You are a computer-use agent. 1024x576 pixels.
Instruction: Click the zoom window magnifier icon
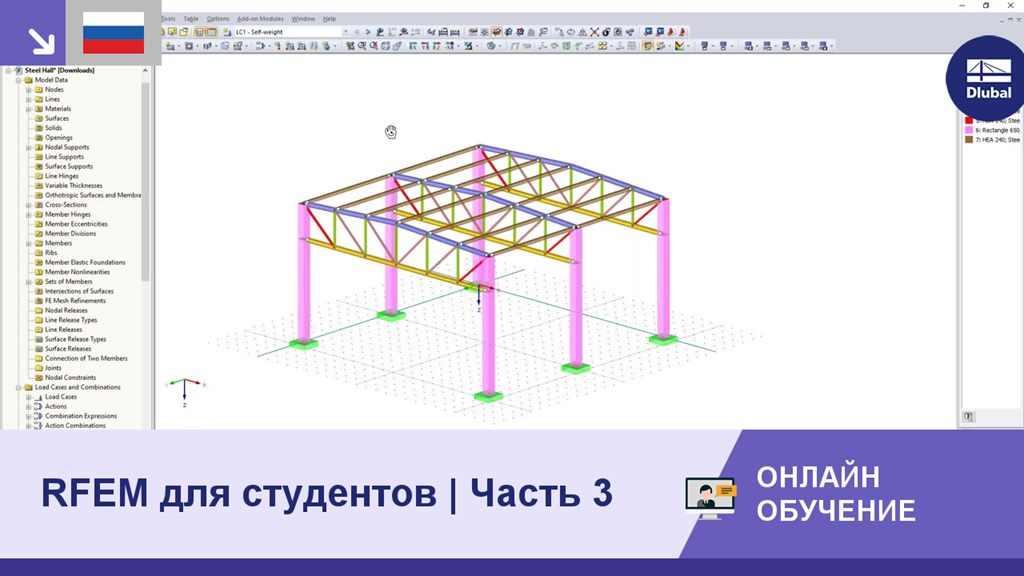(x=362, y=46)
